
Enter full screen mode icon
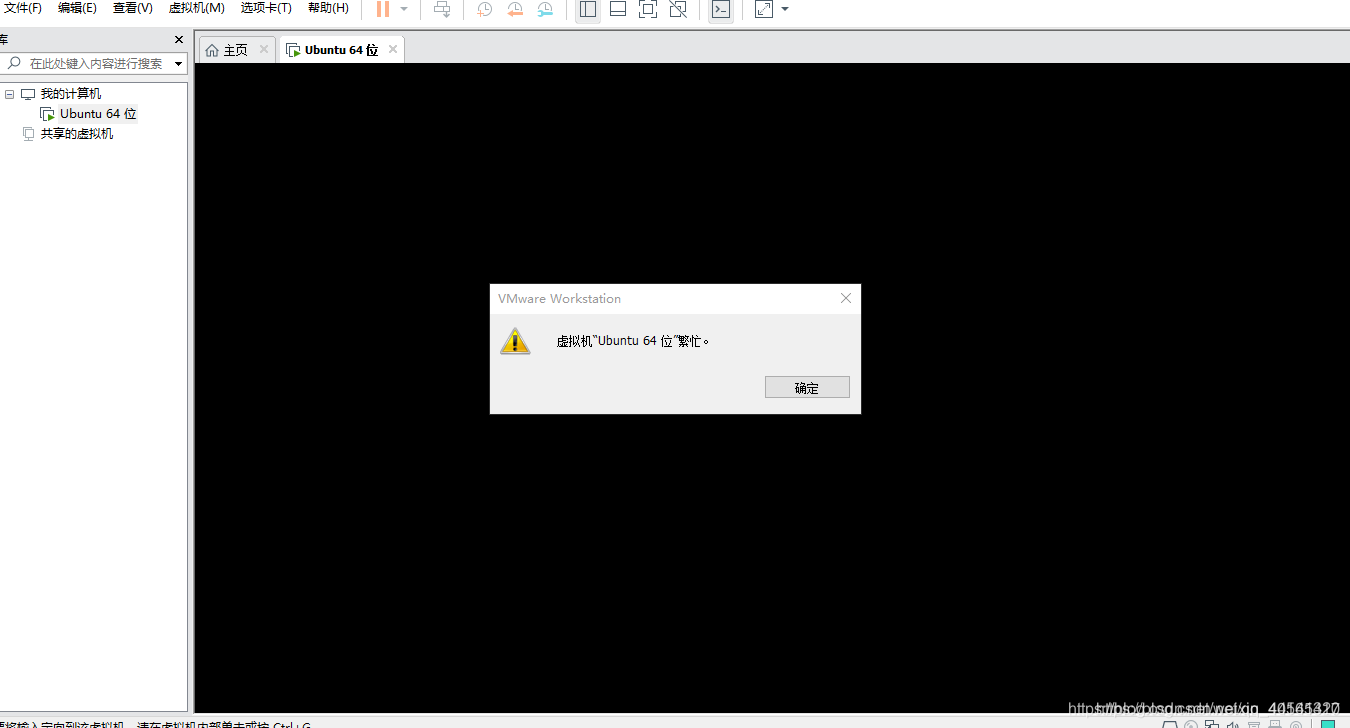[648, 9]
